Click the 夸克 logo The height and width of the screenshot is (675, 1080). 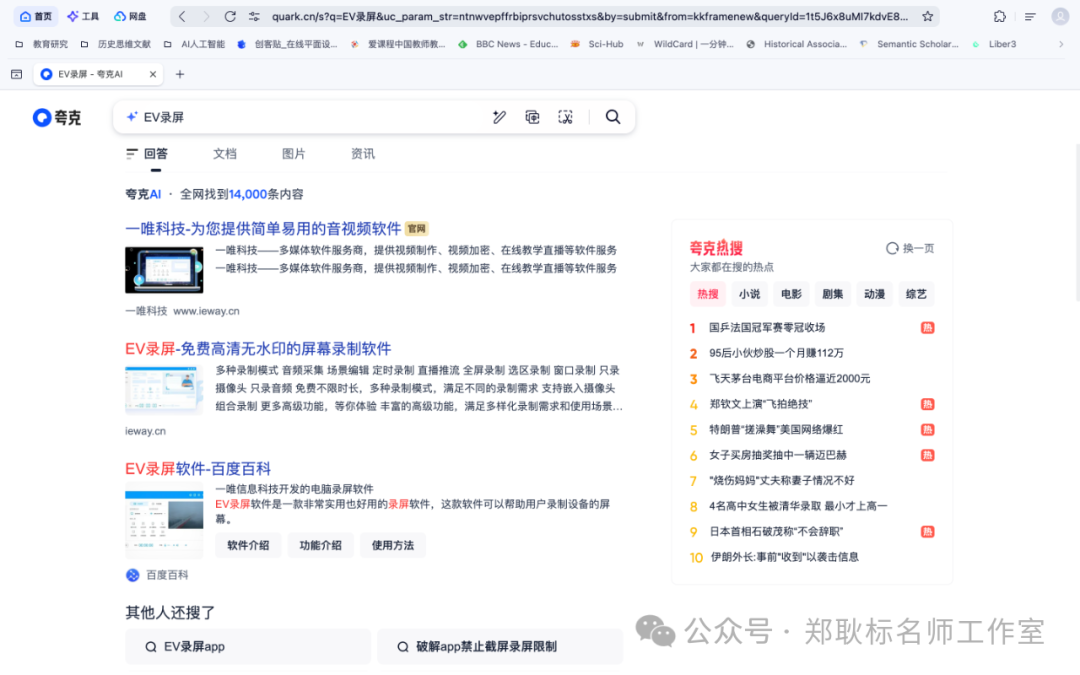click(x=56, y=118)
